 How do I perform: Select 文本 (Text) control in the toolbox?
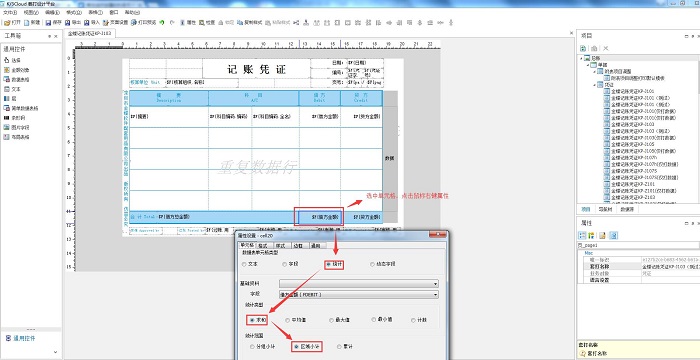[12, 89]
